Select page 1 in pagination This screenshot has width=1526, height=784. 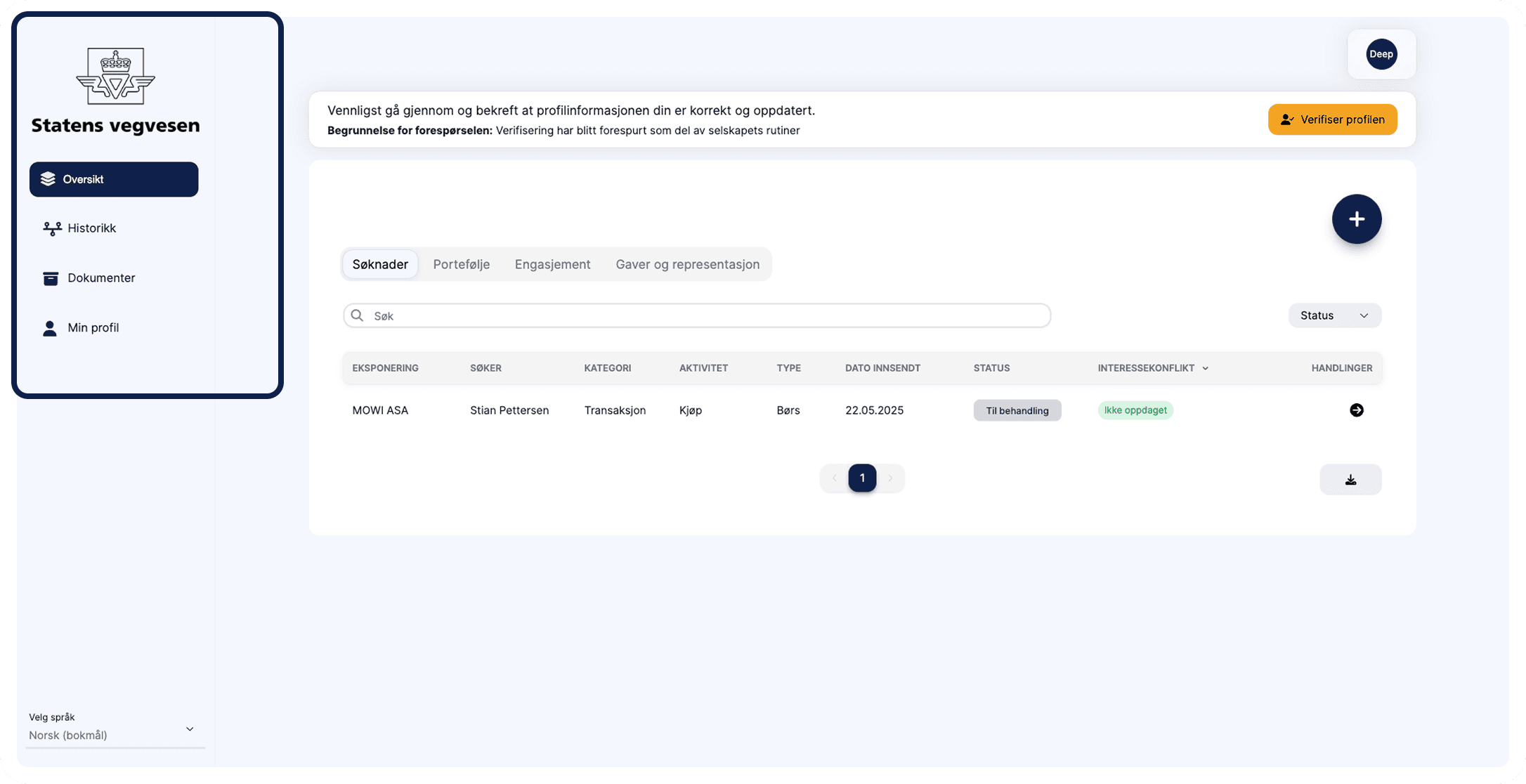(861, 478)
